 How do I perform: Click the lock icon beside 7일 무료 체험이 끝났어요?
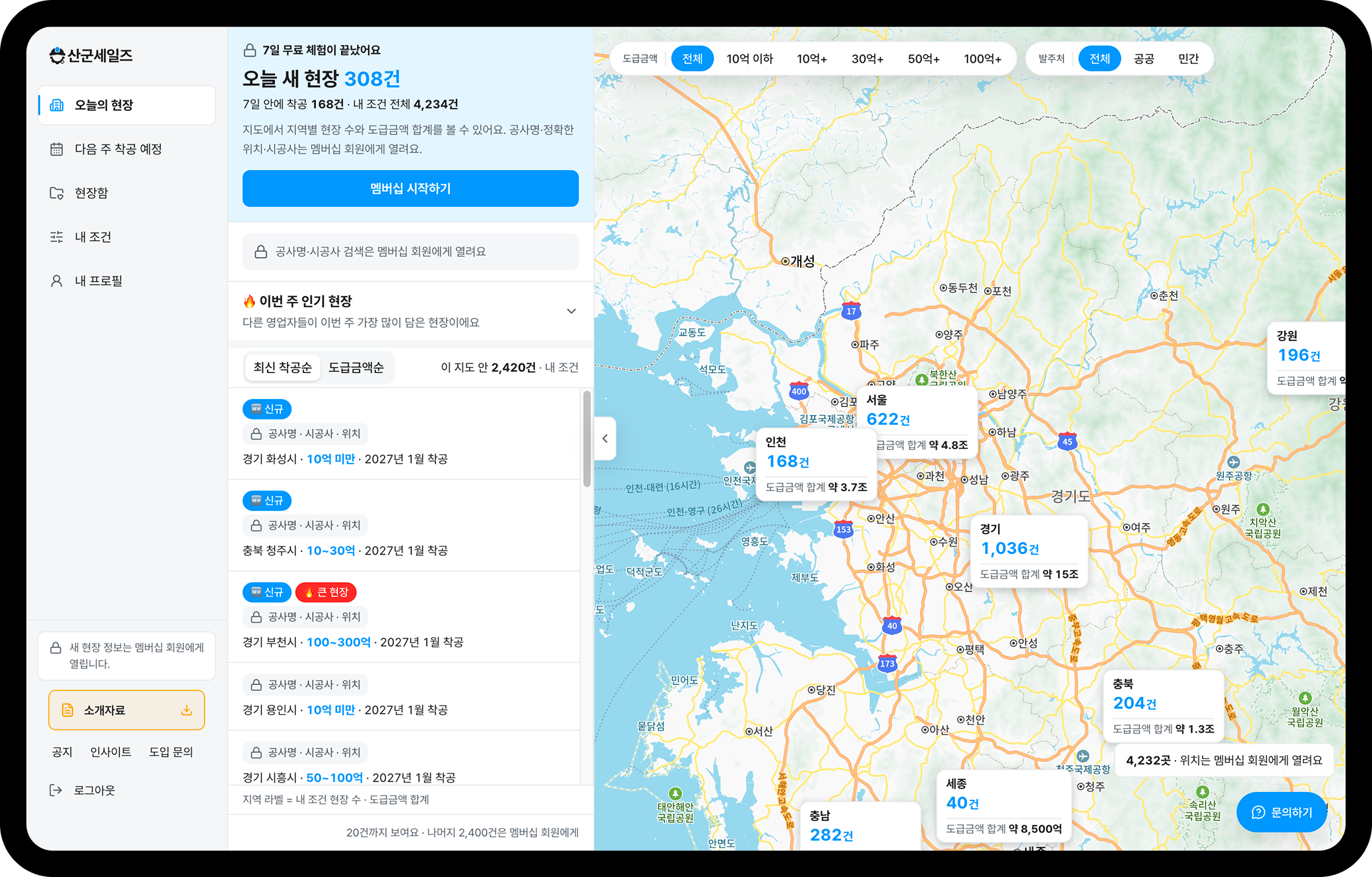pyautogui.click(x=250, y=50)
